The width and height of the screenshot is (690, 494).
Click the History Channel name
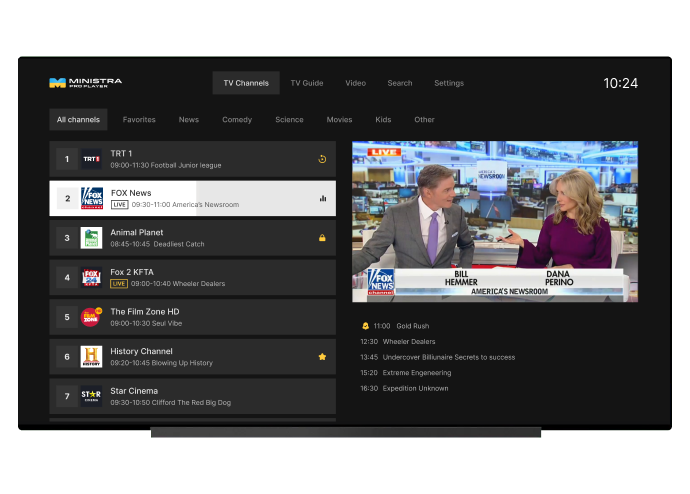point(141,351)
